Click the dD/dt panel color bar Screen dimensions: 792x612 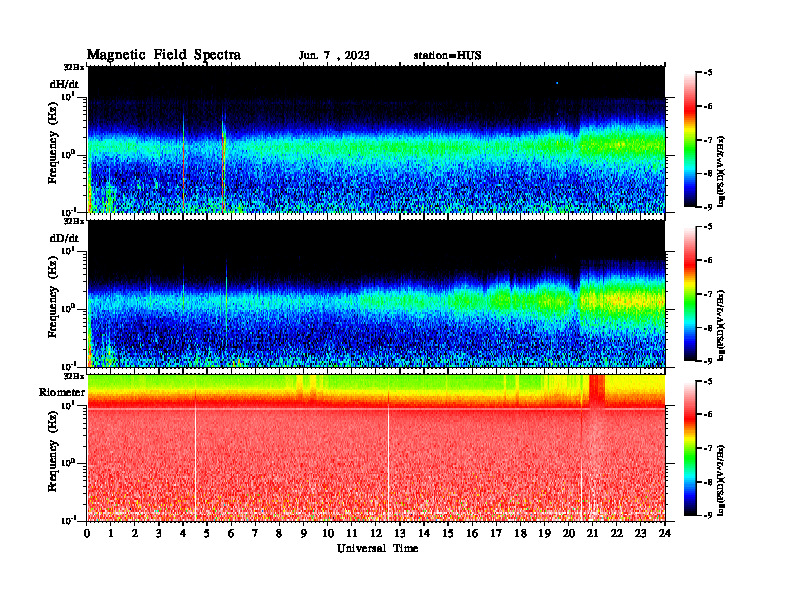pyautogui.click(x=690, y=294)
